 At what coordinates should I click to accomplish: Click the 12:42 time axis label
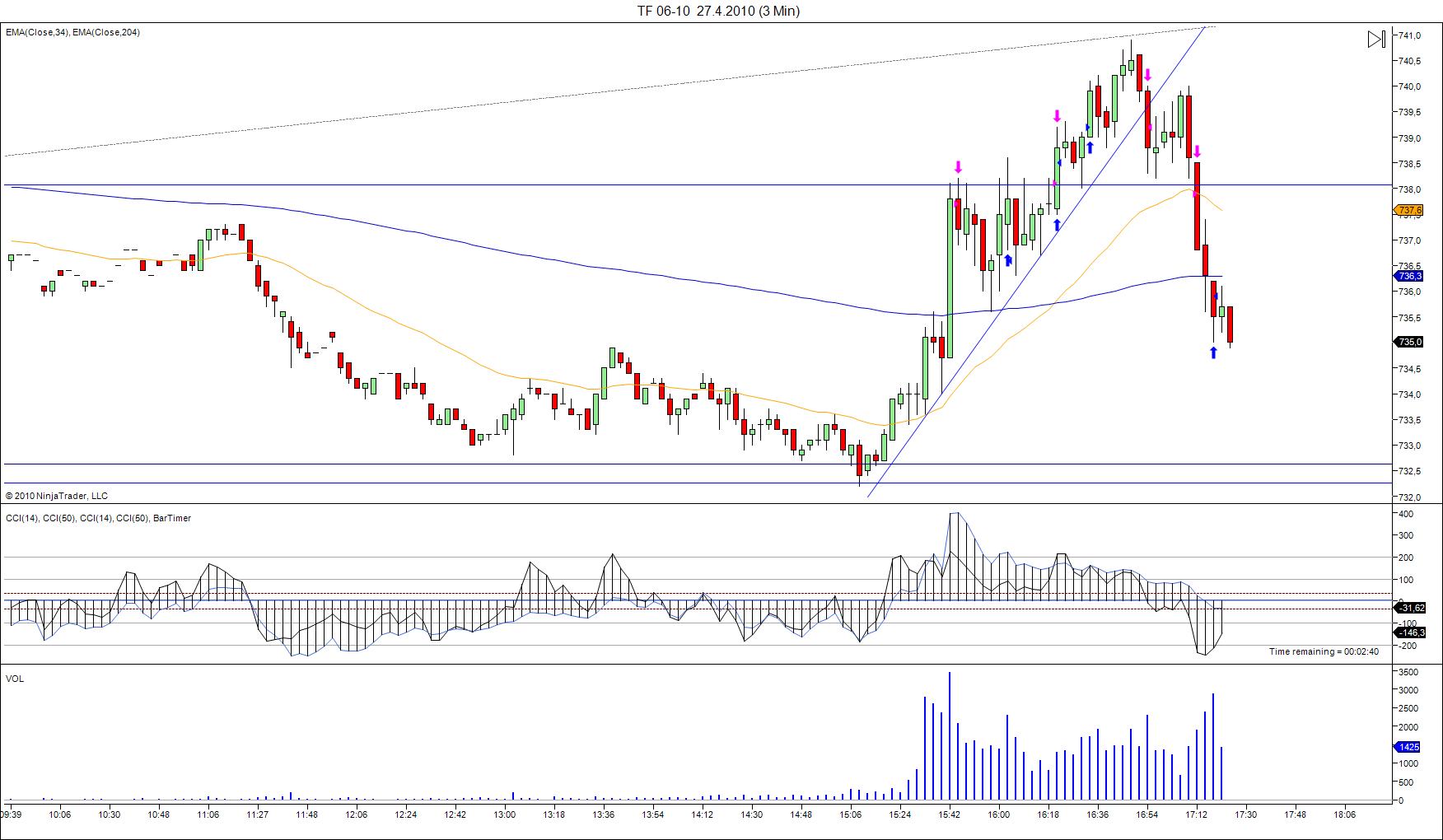coord(455,814)
